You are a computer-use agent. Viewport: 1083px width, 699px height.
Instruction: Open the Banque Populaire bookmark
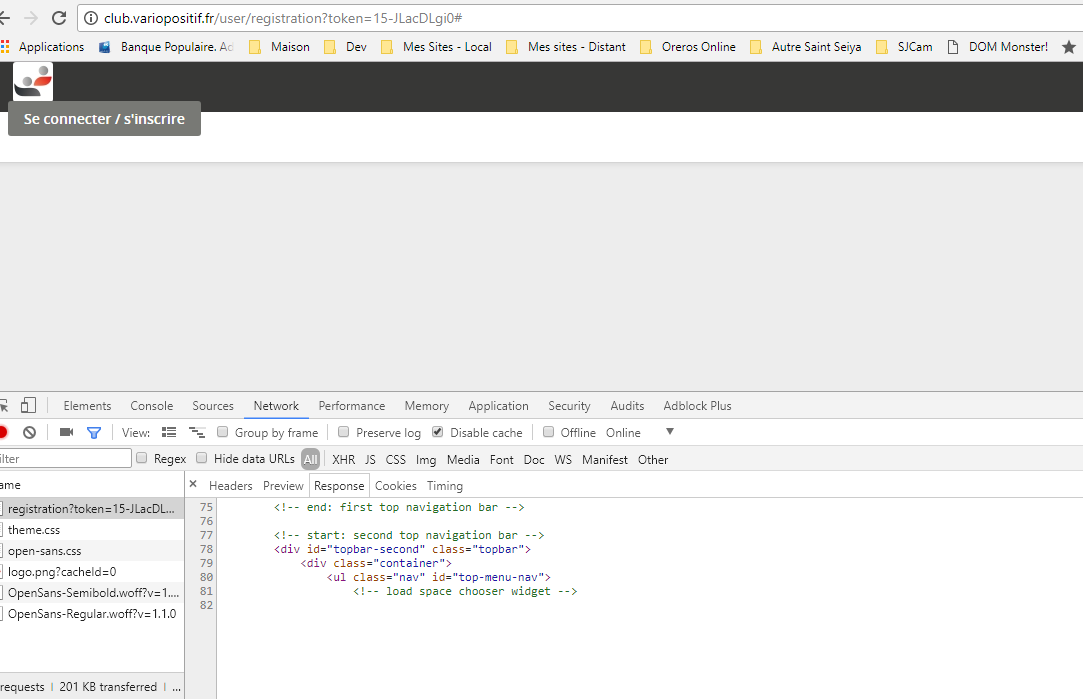pos(166,47)
